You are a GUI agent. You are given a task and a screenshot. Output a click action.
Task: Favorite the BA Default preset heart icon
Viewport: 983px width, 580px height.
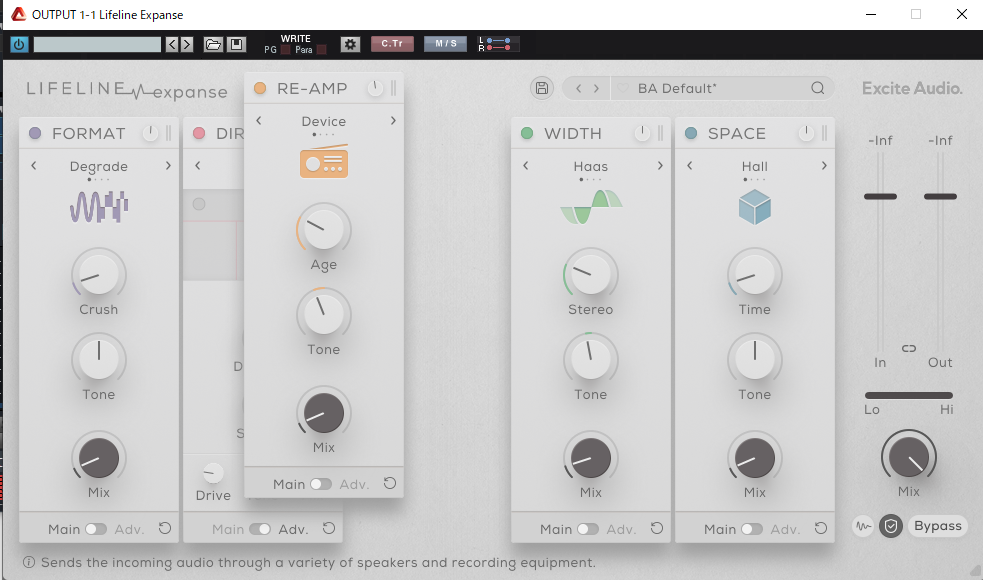pyautogui.click(x=623, y=88)
